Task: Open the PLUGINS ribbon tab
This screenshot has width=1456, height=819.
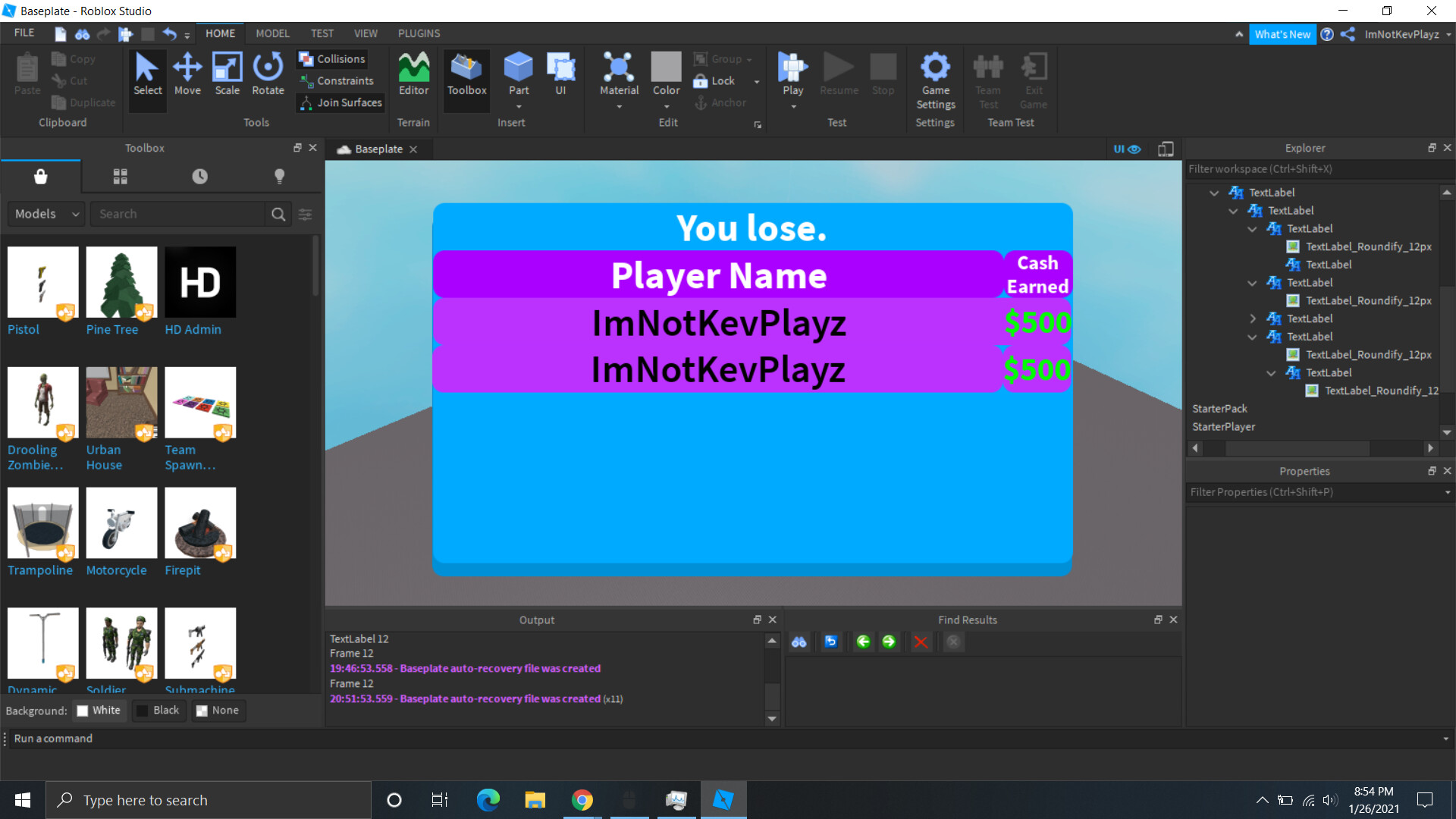Action: coord(419,33)
